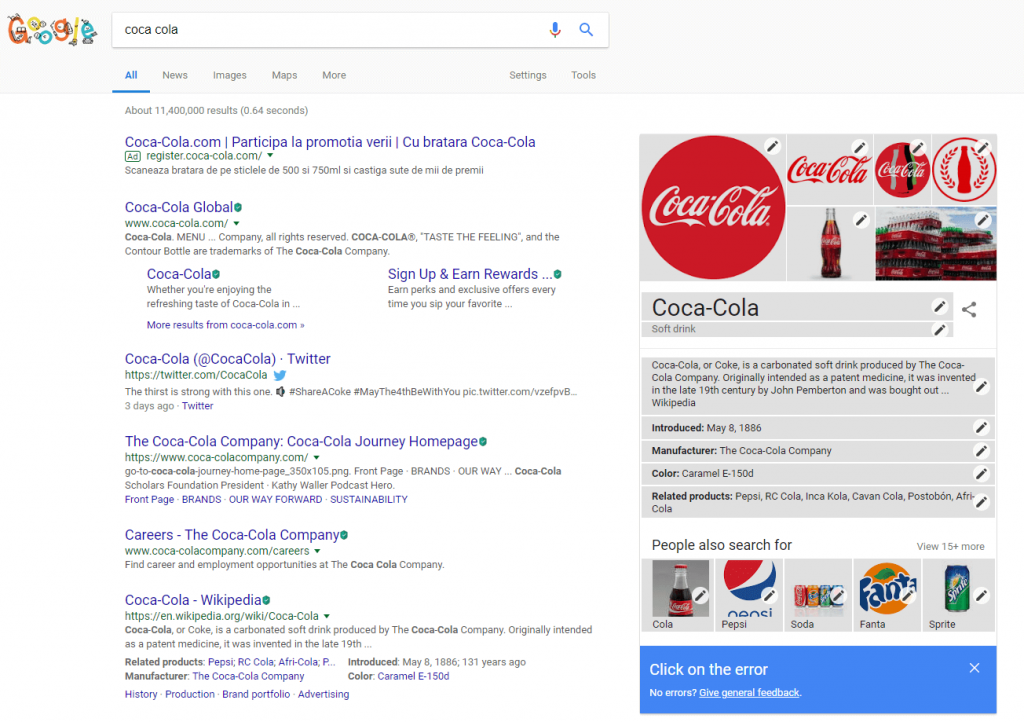Open the Coca-Cola.com promotion ad link

click(x=330, y=142)
